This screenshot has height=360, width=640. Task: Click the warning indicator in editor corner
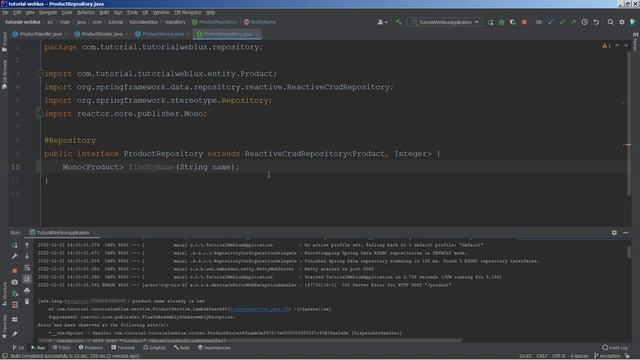[606, 46]
